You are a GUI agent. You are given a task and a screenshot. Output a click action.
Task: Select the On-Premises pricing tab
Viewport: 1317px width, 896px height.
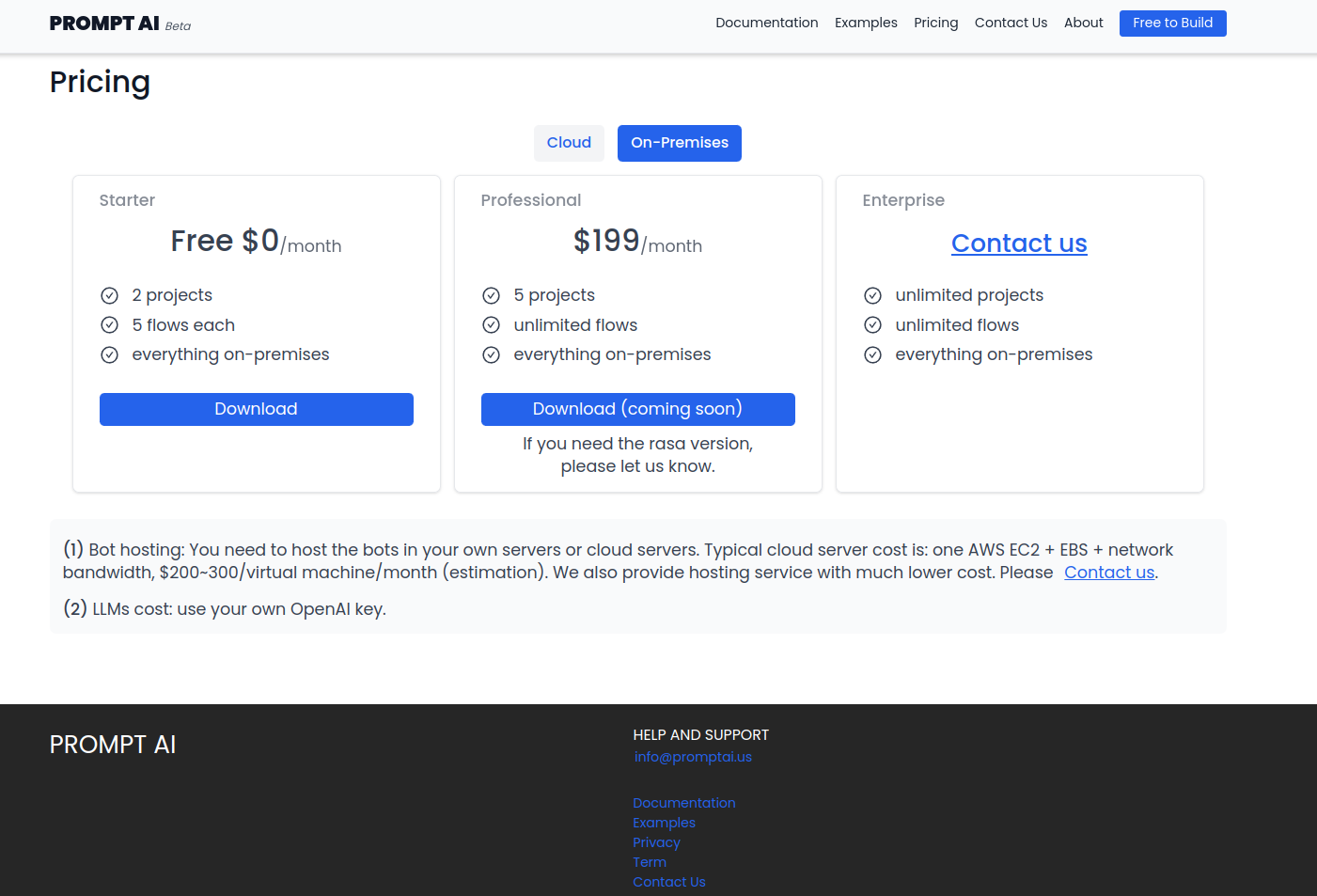tap(680, 143)
